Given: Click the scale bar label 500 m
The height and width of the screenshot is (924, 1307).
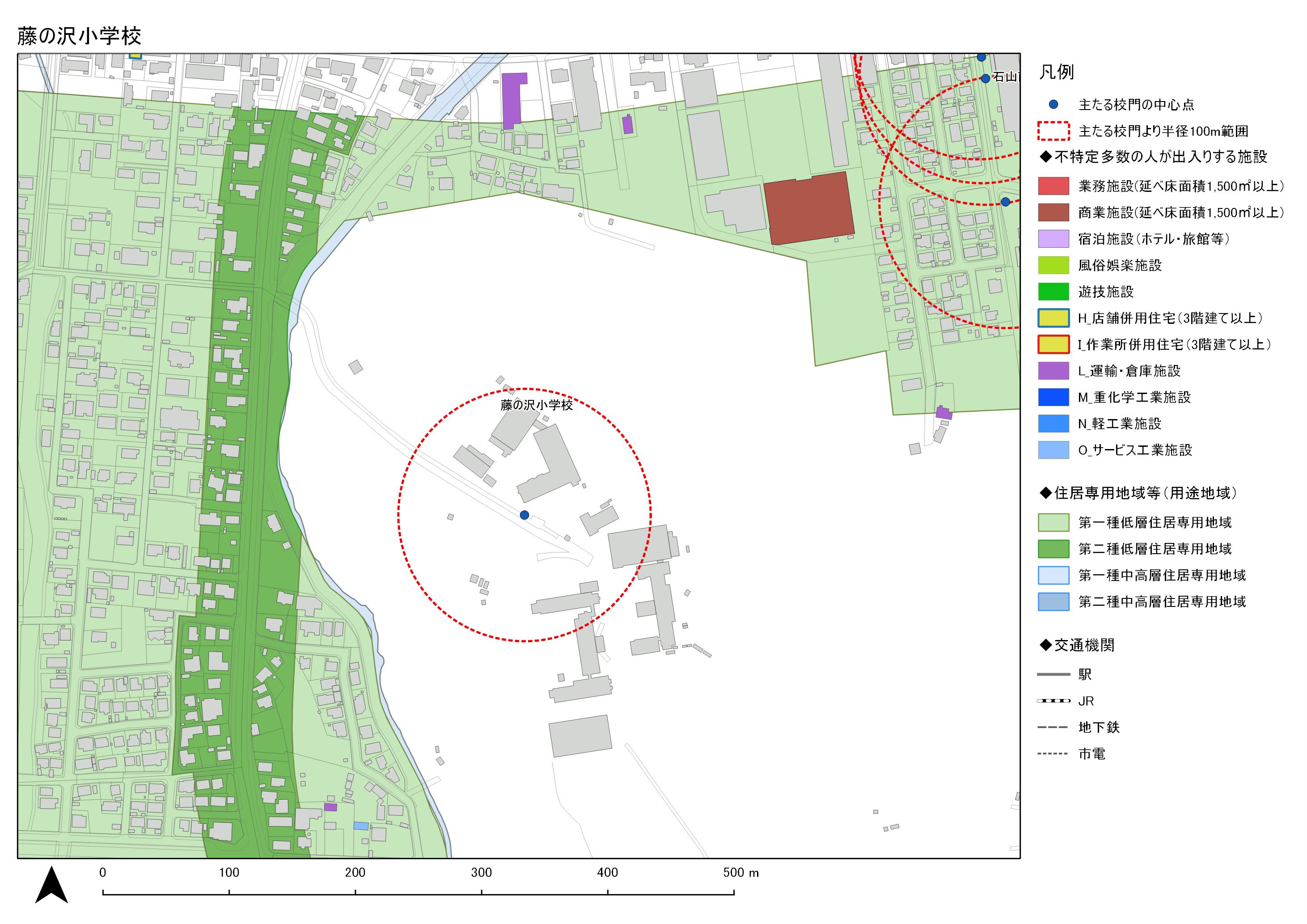Looking at the screenshot, I should point(741,873).
